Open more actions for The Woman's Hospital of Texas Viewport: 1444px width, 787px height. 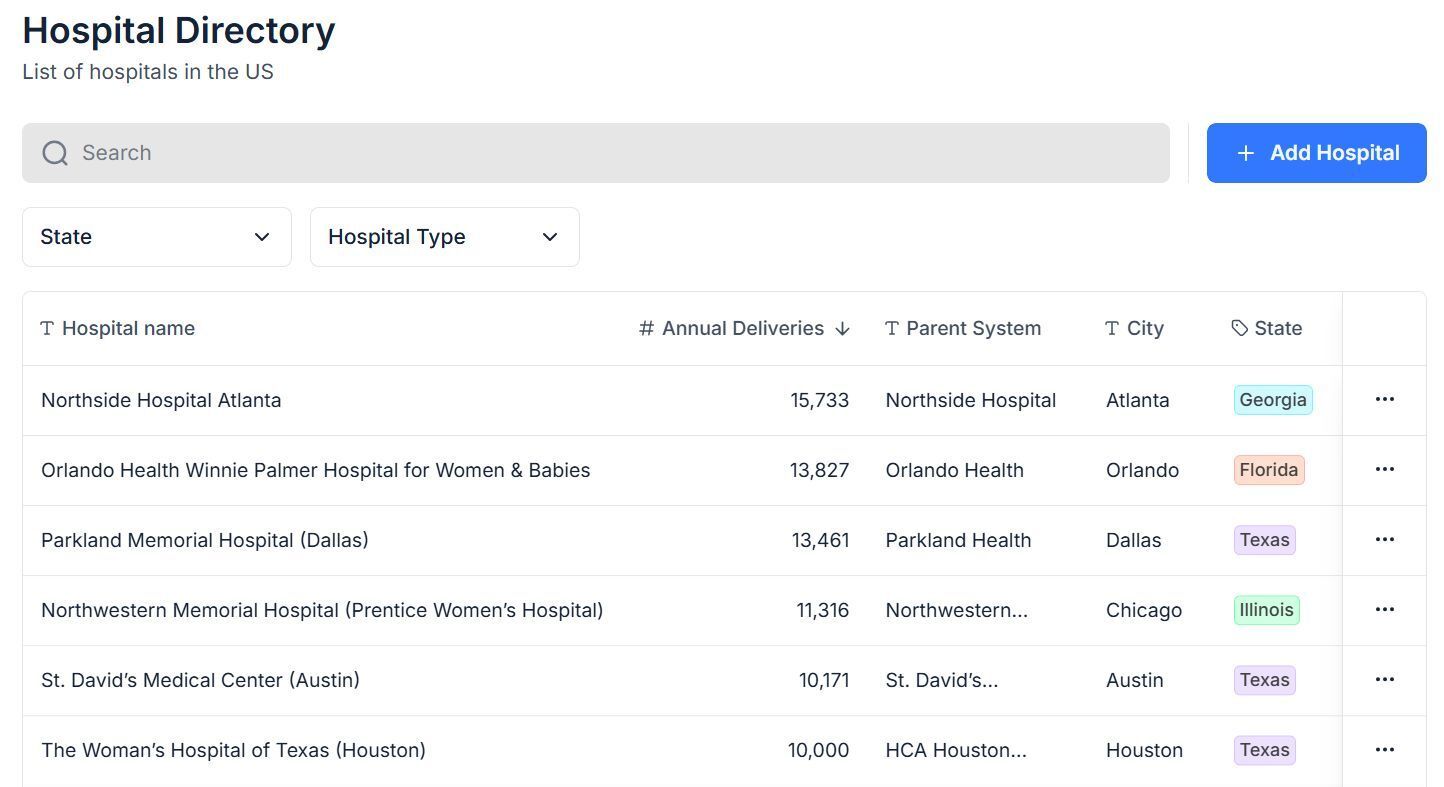pos(1384,750)
